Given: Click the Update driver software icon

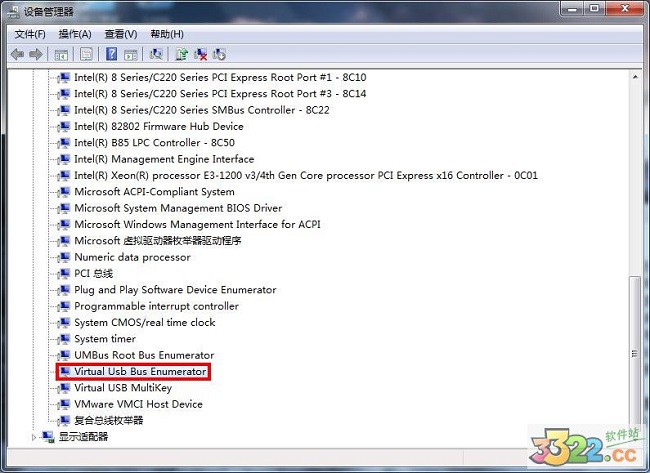Looking at the screenshot, I should pos(181,54).
